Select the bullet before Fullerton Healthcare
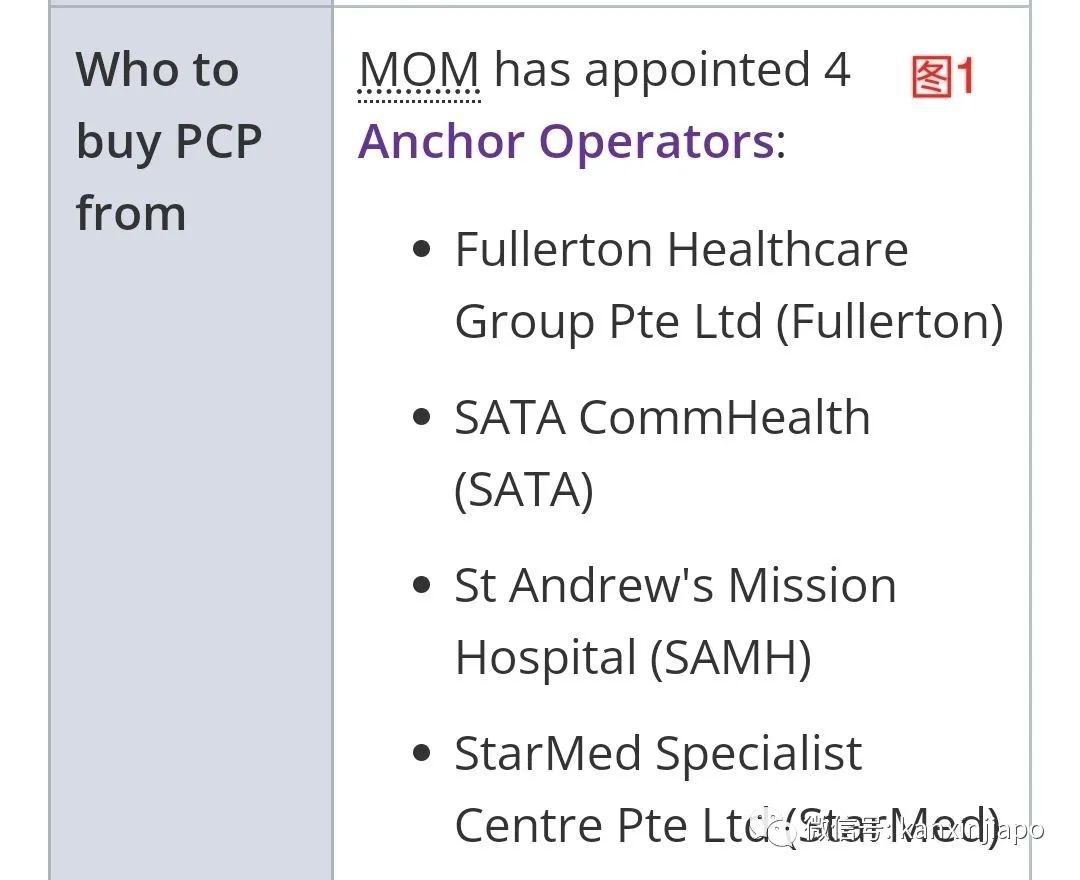Screen dimensions: 1080x880 (422, 249)
